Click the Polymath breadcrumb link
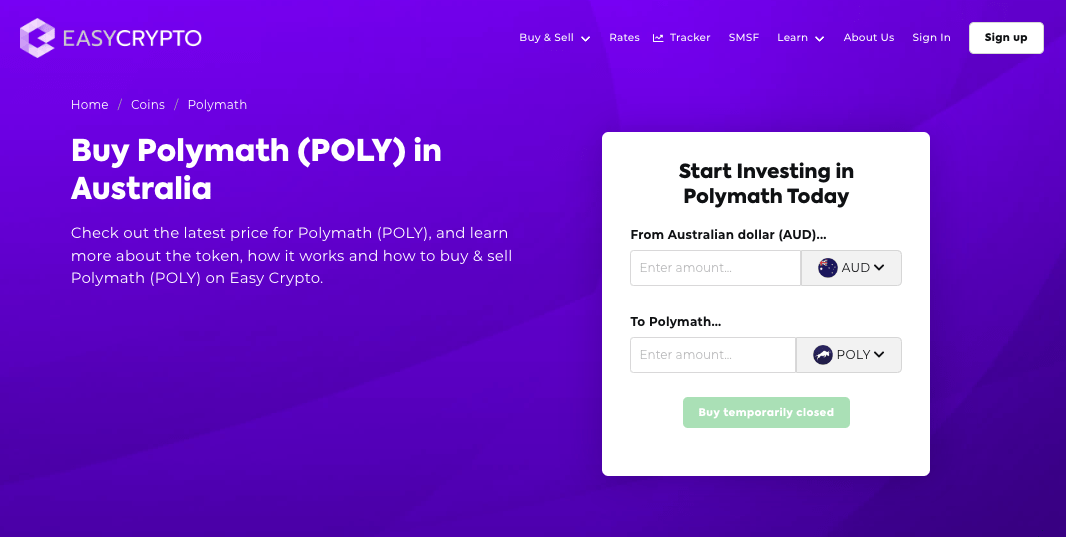The image size is (1066, 537). point(217,105)
